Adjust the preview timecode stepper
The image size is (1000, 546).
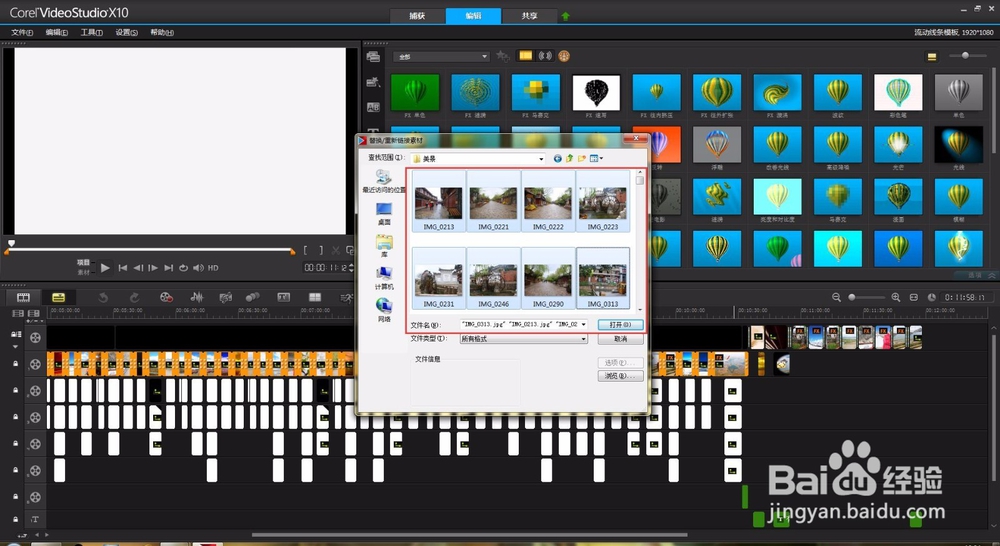(351, 268)
